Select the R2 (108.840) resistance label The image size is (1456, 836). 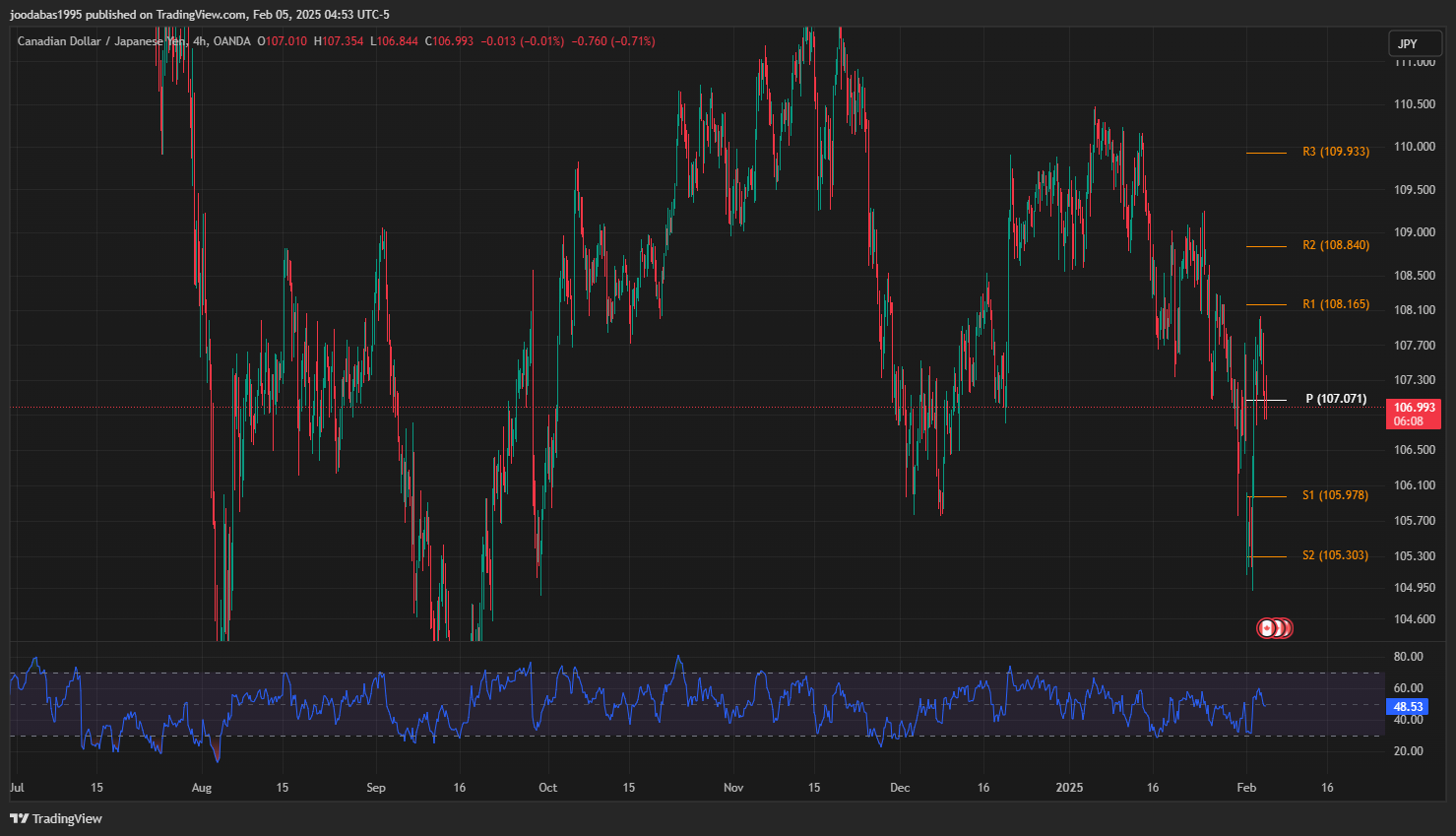coord(1335,245)
